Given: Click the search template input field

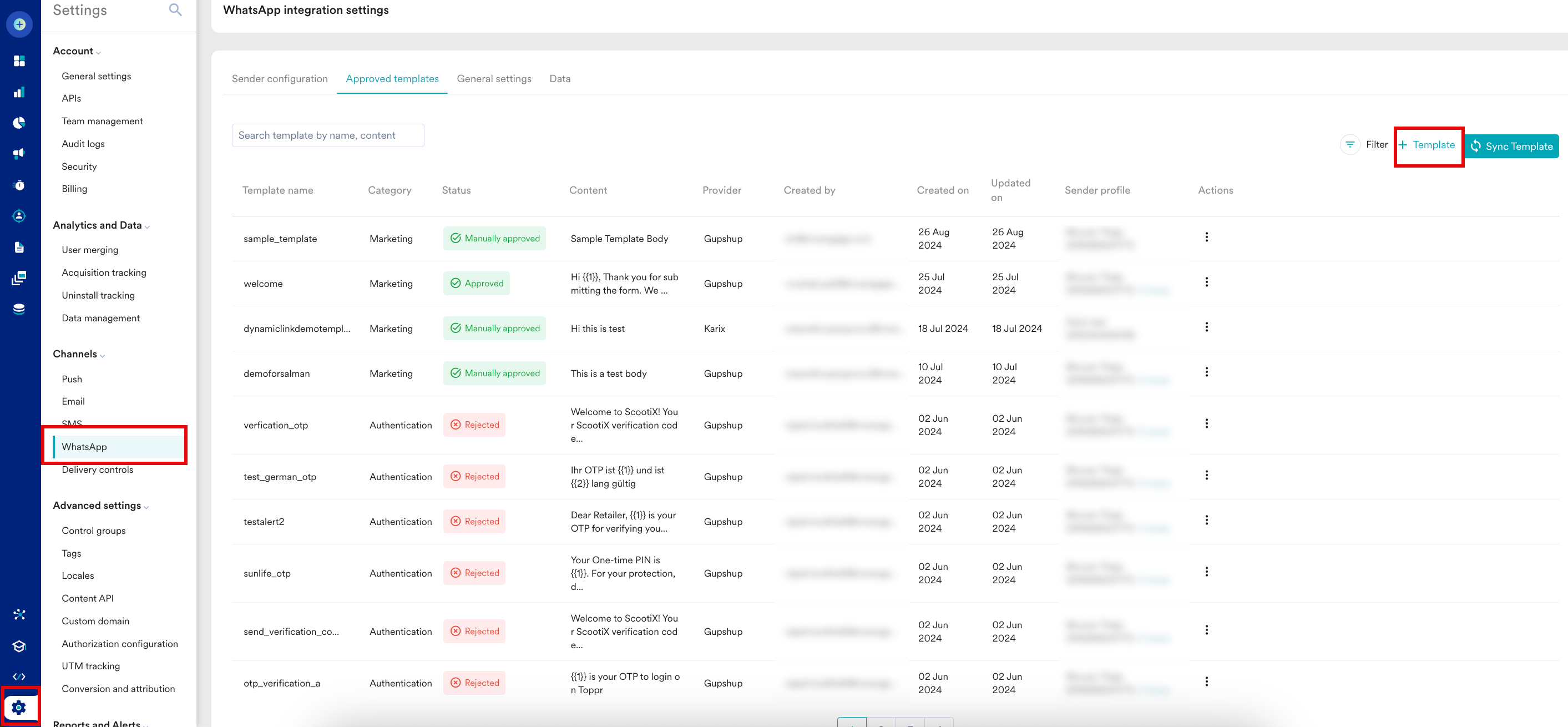Looking at the screenshot, I should coord(327,136).
